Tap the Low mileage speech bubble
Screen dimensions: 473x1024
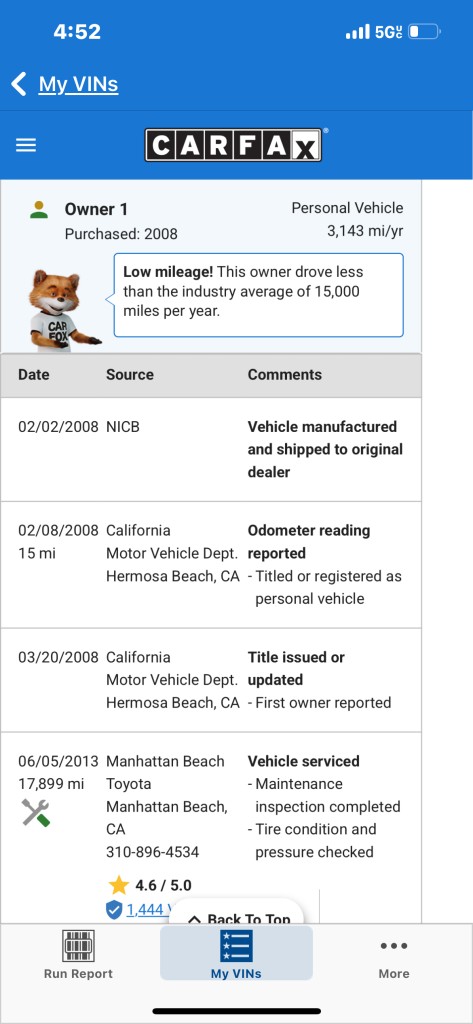point(259,295)
